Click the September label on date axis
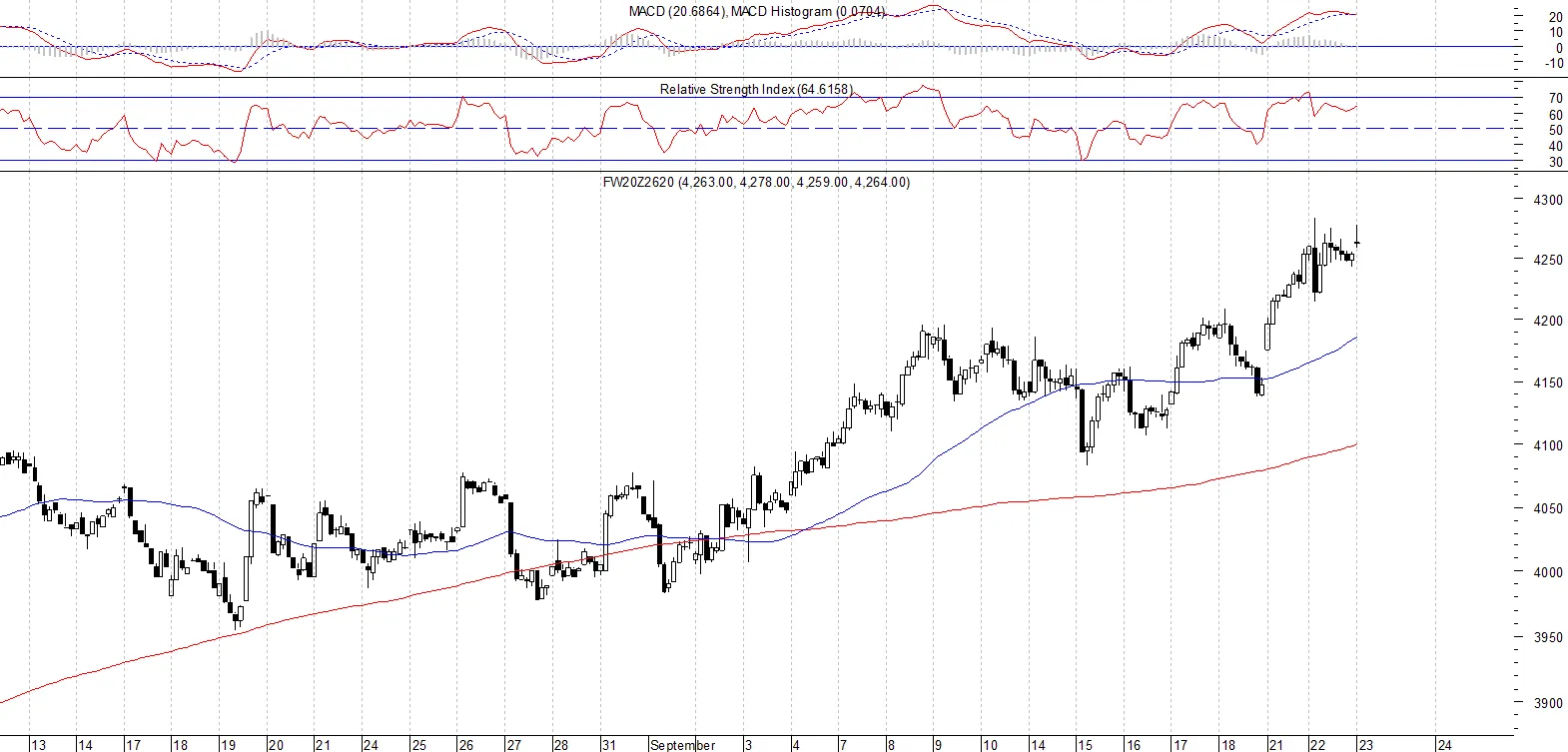 [683, 745]
